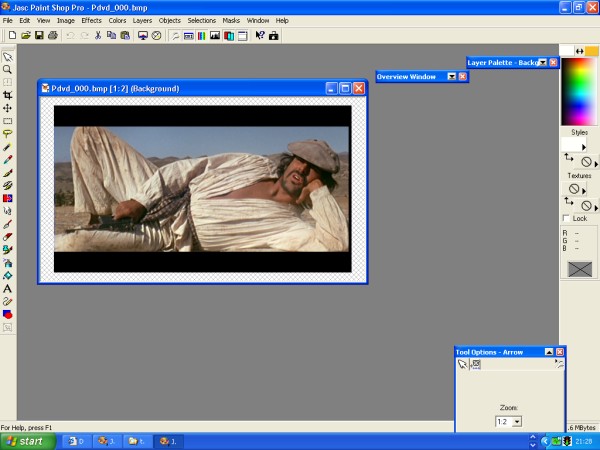Select the Arrow tool in tool palette
This screenshot has height=450, width=600.
[x=8, y=57]
